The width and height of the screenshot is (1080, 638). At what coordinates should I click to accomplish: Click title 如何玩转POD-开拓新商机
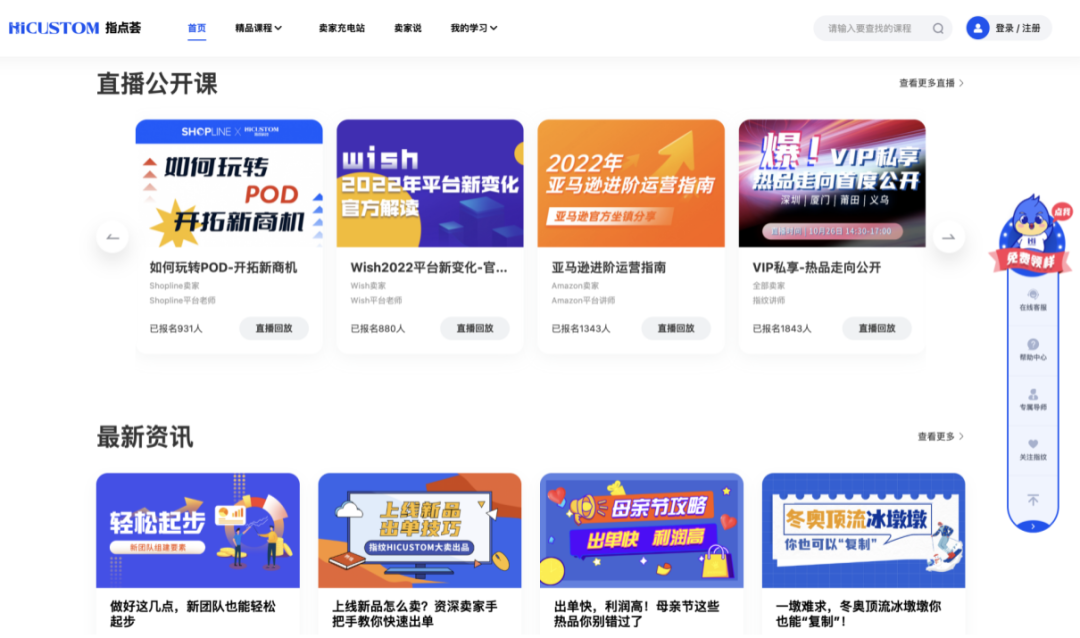click(x=223, y=267)
